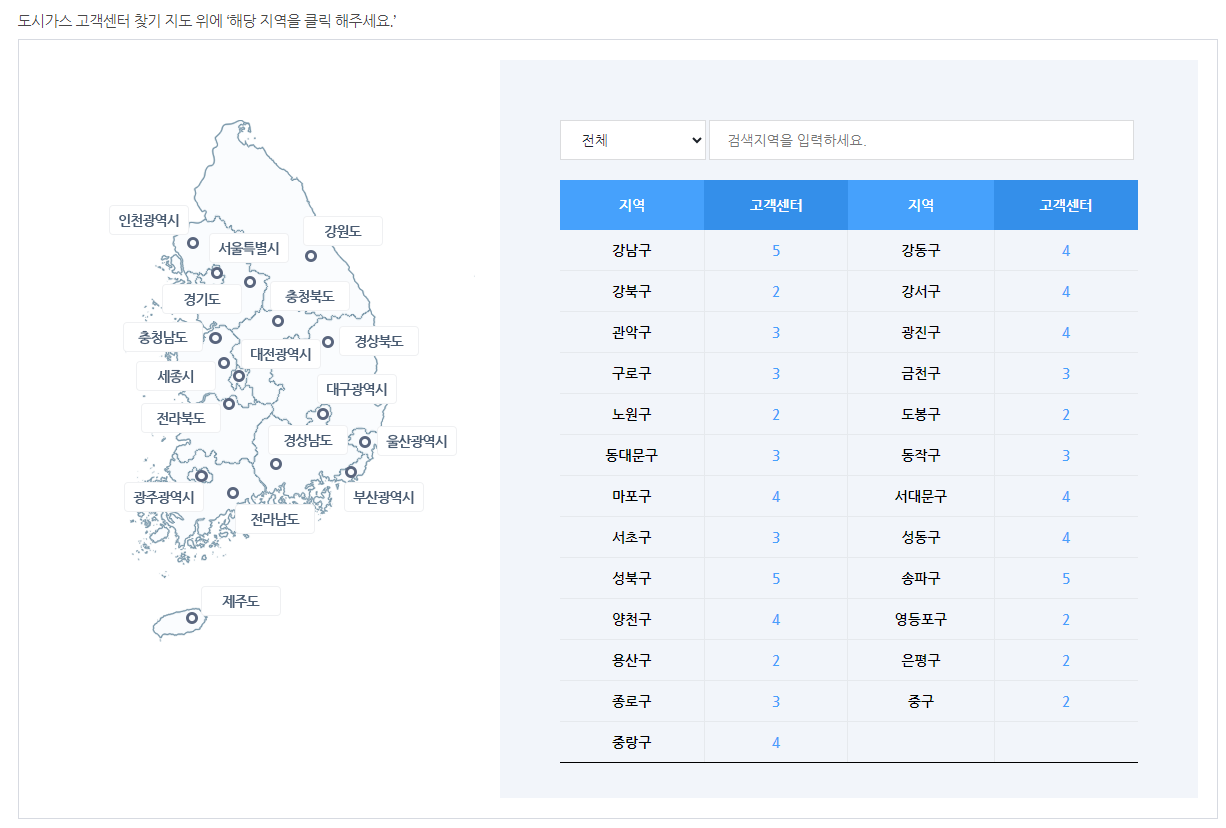Click 동작구 customer center count
The image size is (1226, 828).
[1066, 455]
